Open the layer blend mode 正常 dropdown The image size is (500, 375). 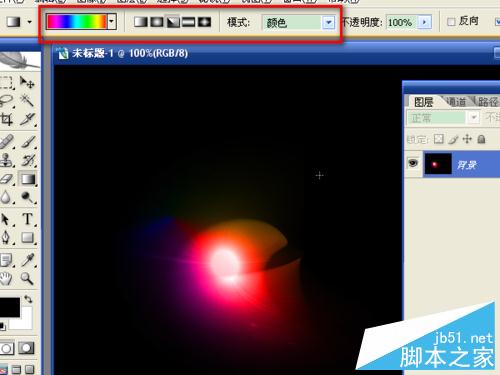(x=474, y=118)
